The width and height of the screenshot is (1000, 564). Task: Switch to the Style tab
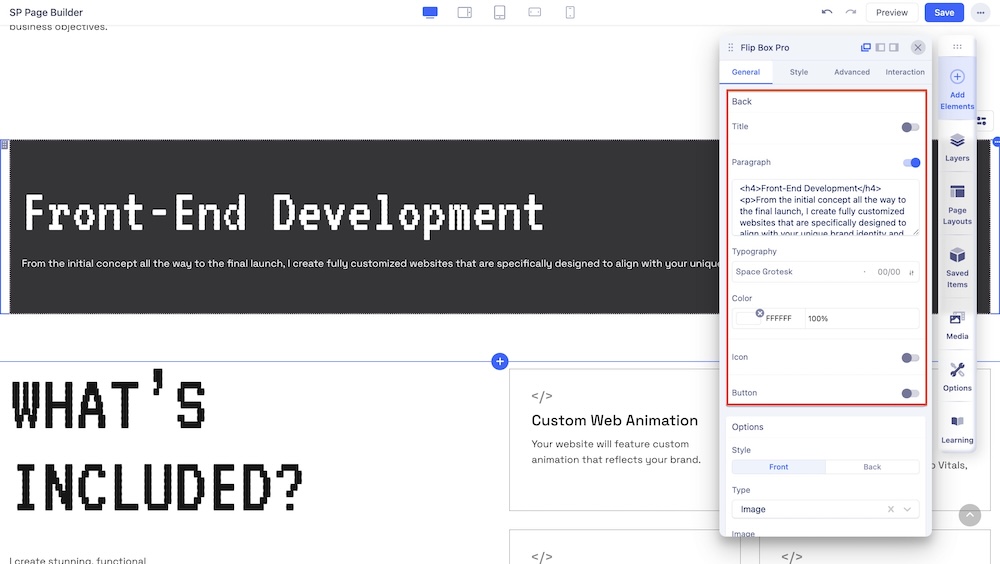point(799,72)
